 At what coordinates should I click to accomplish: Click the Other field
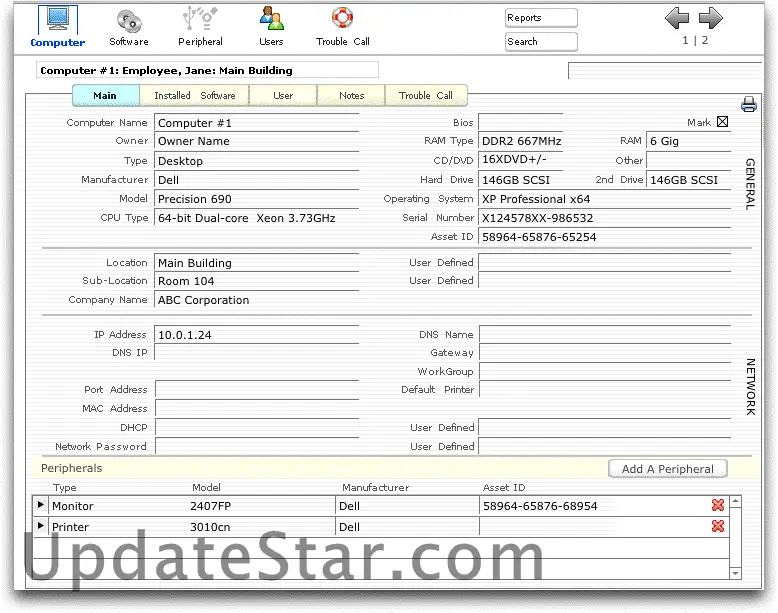coord(689,160)
